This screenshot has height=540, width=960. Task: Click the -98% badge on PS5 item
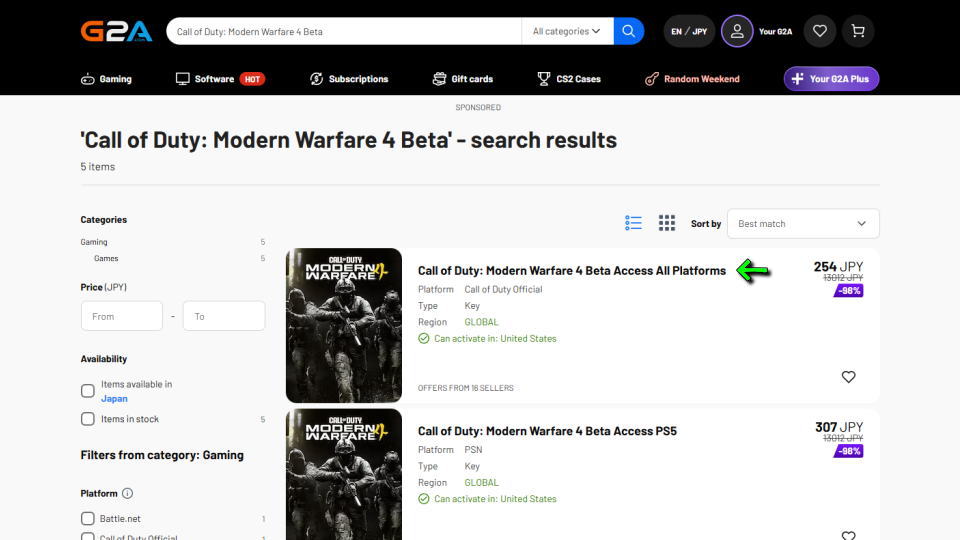tap(849, 451)
